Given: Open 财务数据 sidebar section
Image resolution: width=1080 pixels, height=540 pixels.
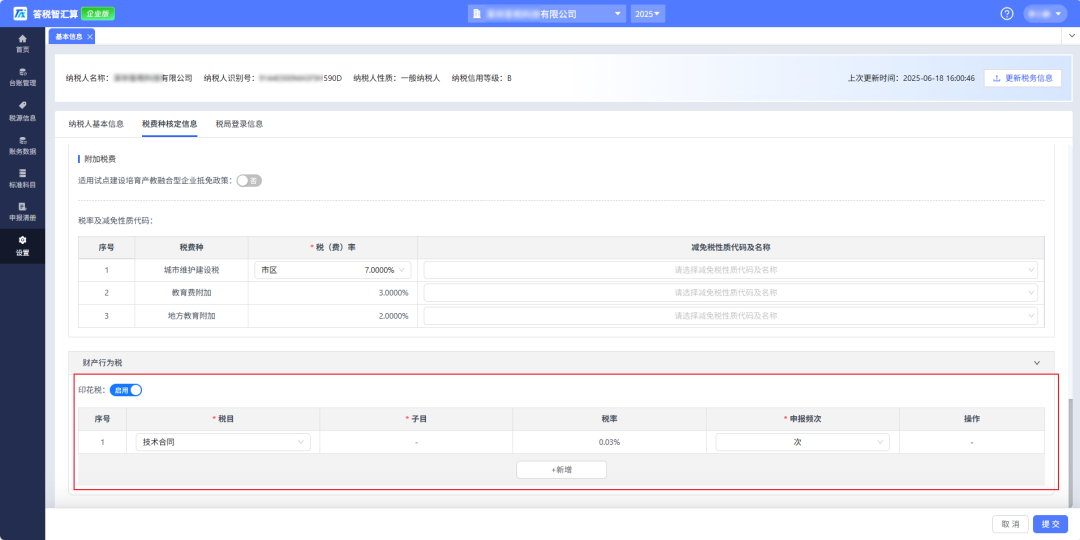Looking at the screenshot, I should coord(22,145).
